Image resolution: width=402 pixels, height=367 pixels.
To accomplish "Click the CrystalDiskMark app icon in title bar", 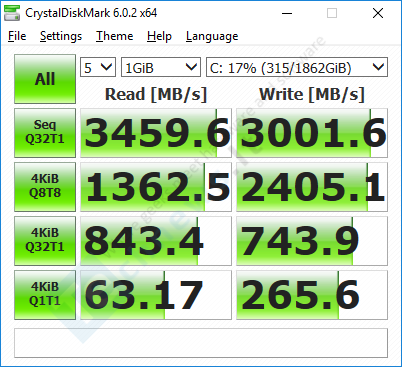I will point(12,13).
